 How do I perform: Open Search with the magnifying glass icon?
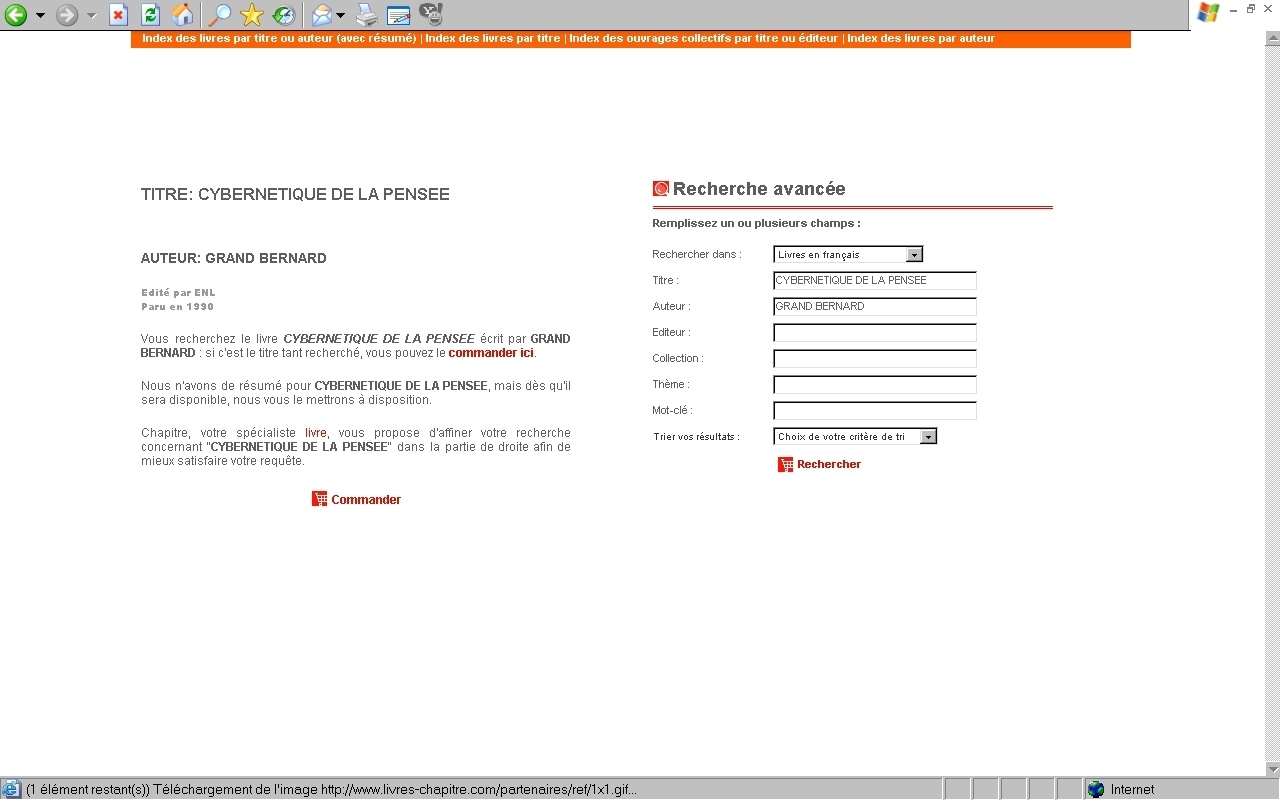coord(219,15)
